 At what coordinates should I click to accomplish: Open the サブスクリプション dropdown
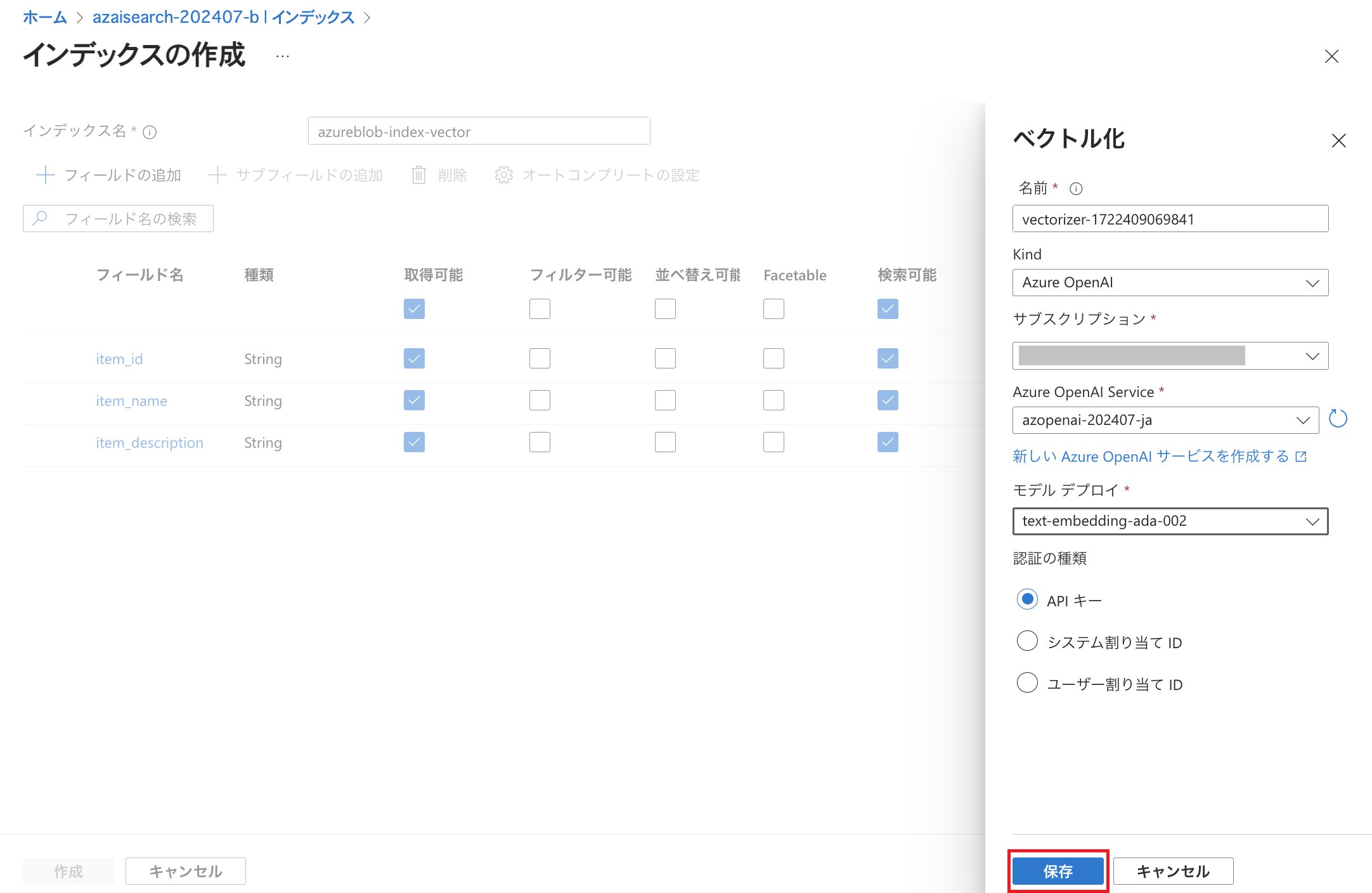click(1170, 356)
